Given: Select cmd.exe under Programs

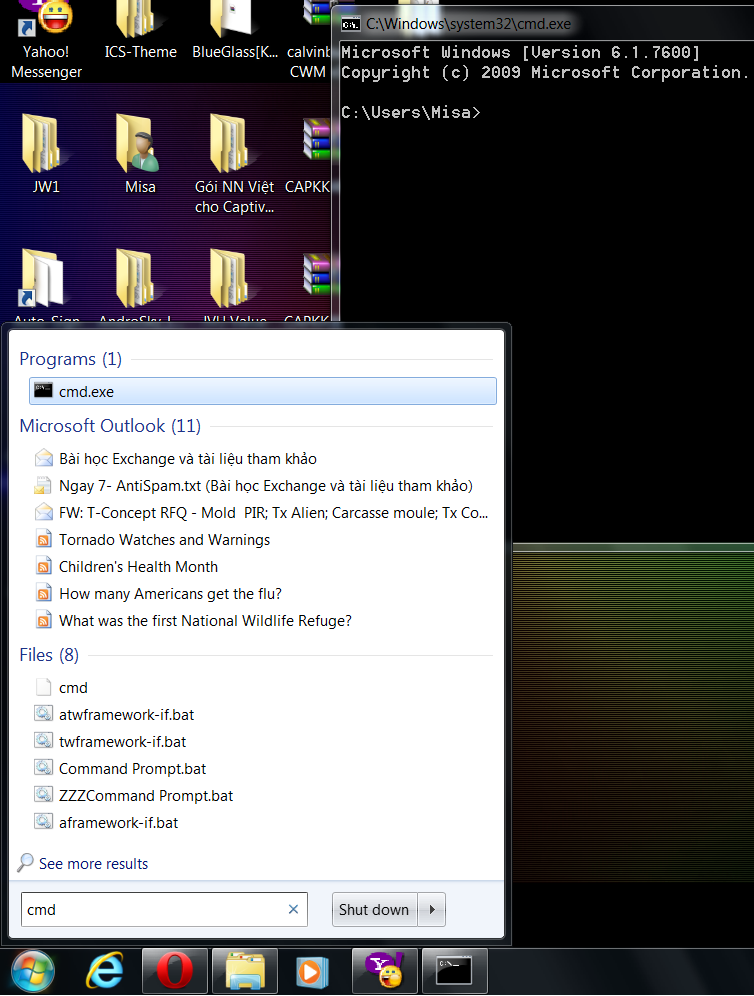Looking at the screenshot, I should tap(87, 392).
